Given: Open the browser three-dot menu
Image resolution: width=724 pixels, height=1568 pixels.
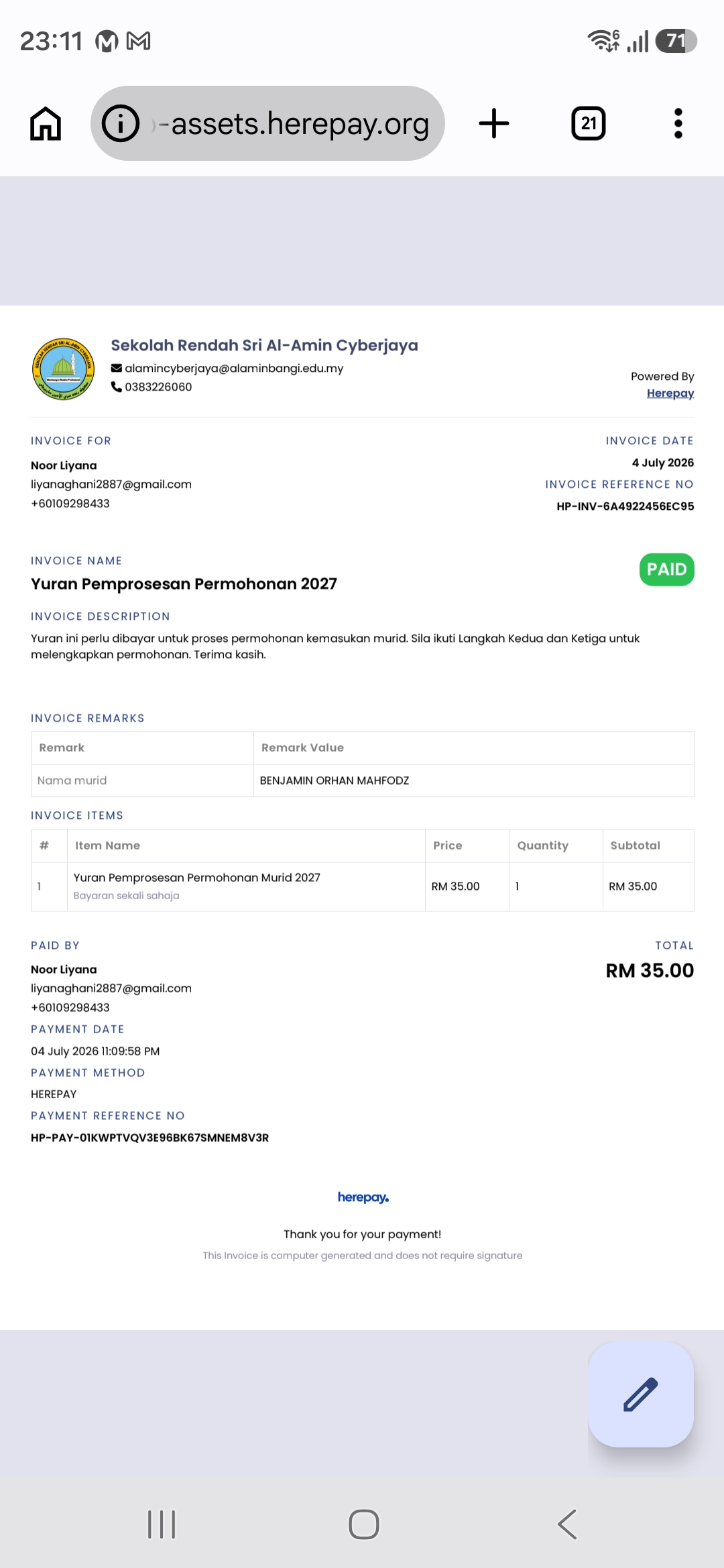Looking at the screenshot, I should (678, 123).
